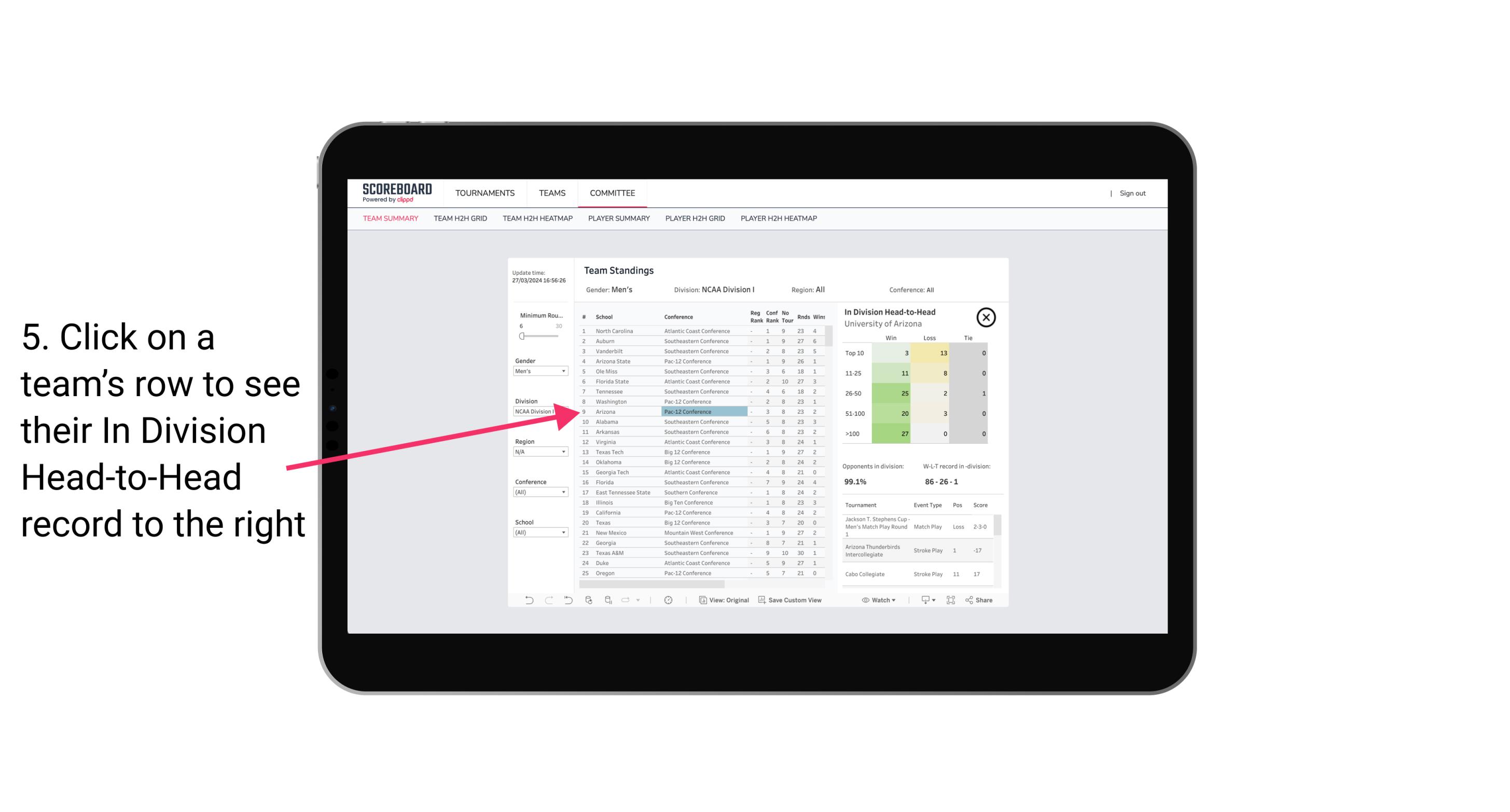Click the Watch eye icon
The image size is (1510, 812).
click(863, 600)
